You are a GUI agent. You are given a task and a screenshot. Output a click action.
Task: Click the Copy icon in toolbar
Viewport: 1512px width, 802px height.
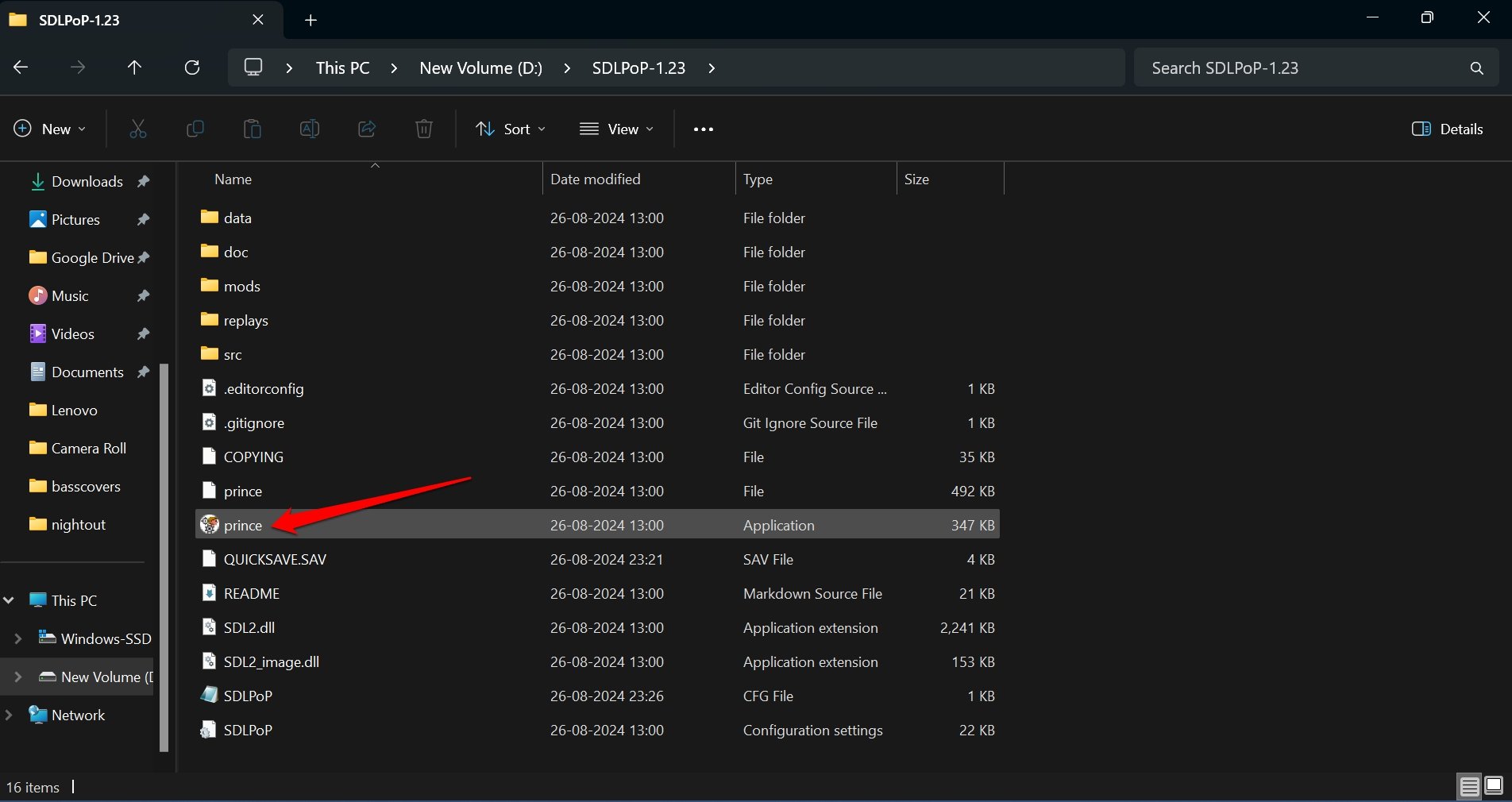195,129
